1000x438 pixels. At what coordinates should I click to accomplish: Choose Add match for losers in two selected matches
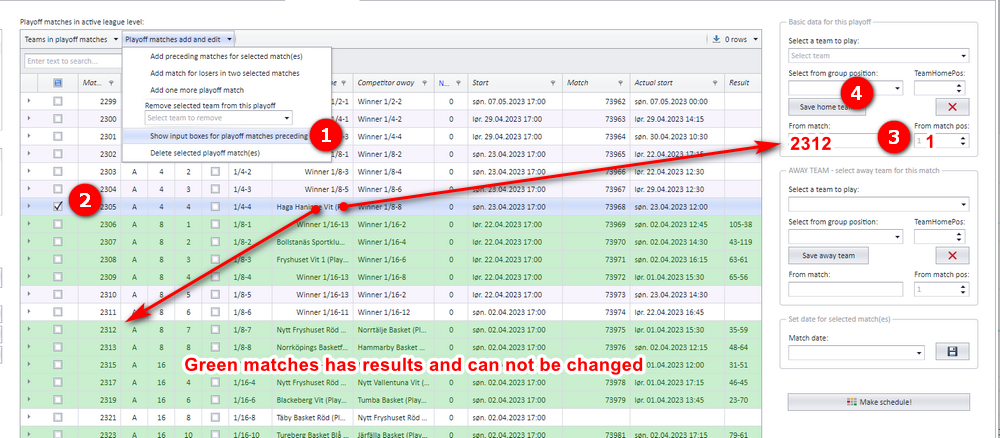[x=224, y=73]
